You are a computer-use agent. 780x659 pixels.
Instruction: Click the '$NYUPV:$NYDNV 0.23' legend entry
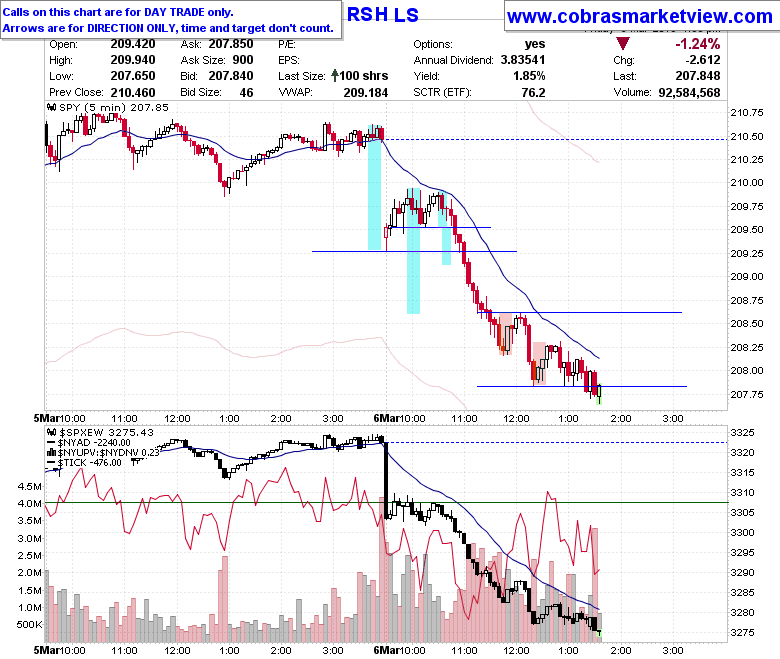tap(109, 453)
